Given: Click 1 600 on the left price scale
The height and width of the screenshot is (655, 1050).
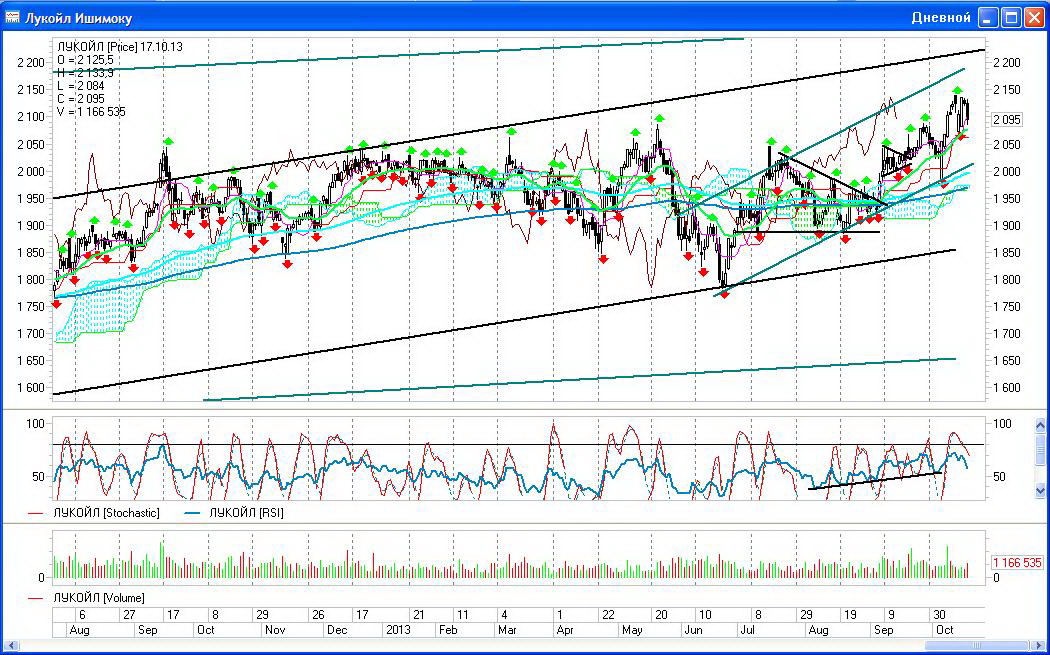Looking at the screenshot, I should point(31,388).
